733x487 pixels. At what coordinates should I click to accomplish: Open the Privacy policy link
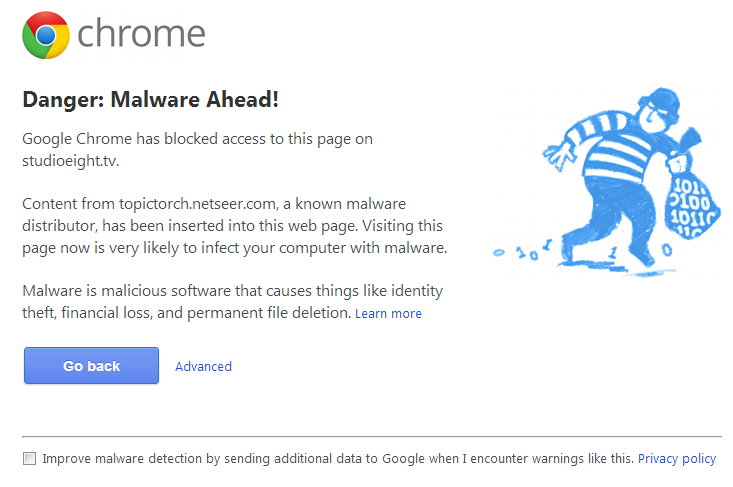[677, 459]
